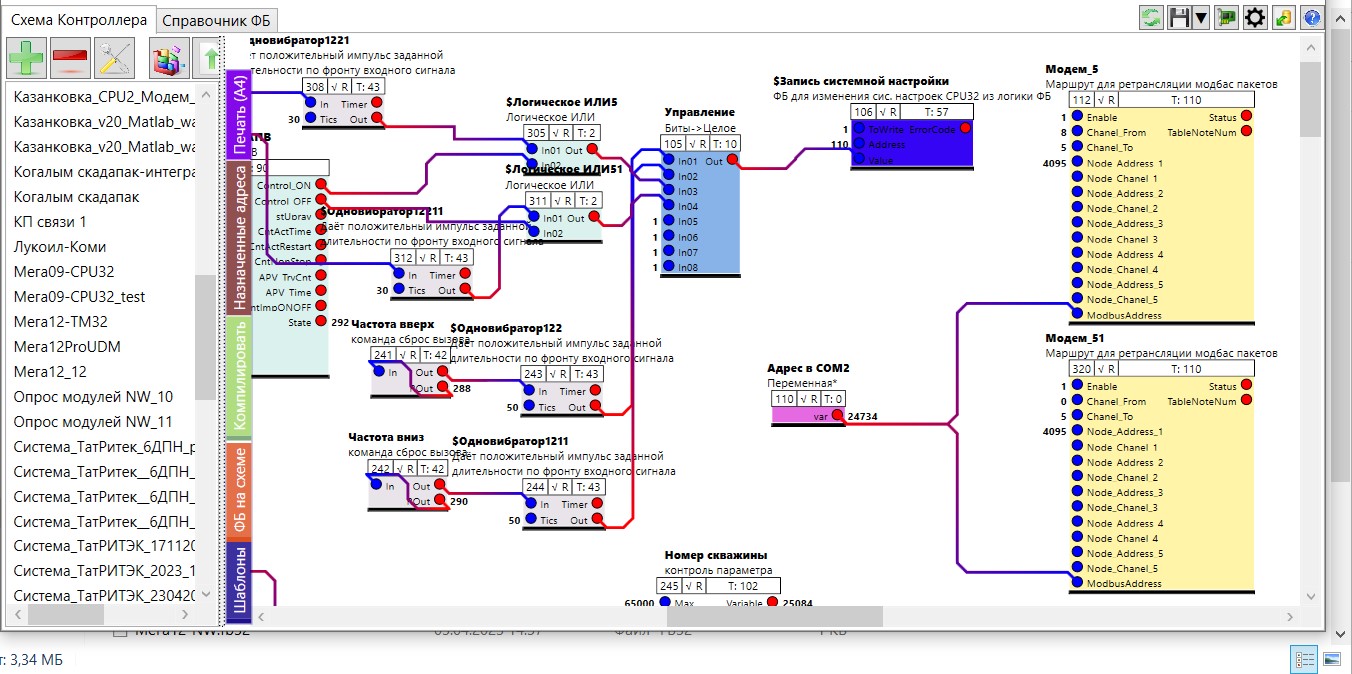Open settings with the gear icon
1352x674 pixels.
pyautogui.click(x=1255, y=18)
